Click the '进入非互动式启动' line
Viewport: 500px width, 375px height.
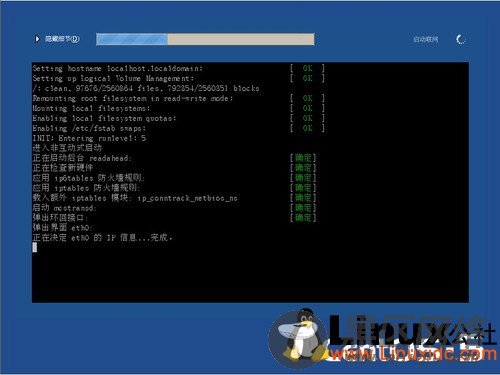pyautogui.click(x=67, y=148)
